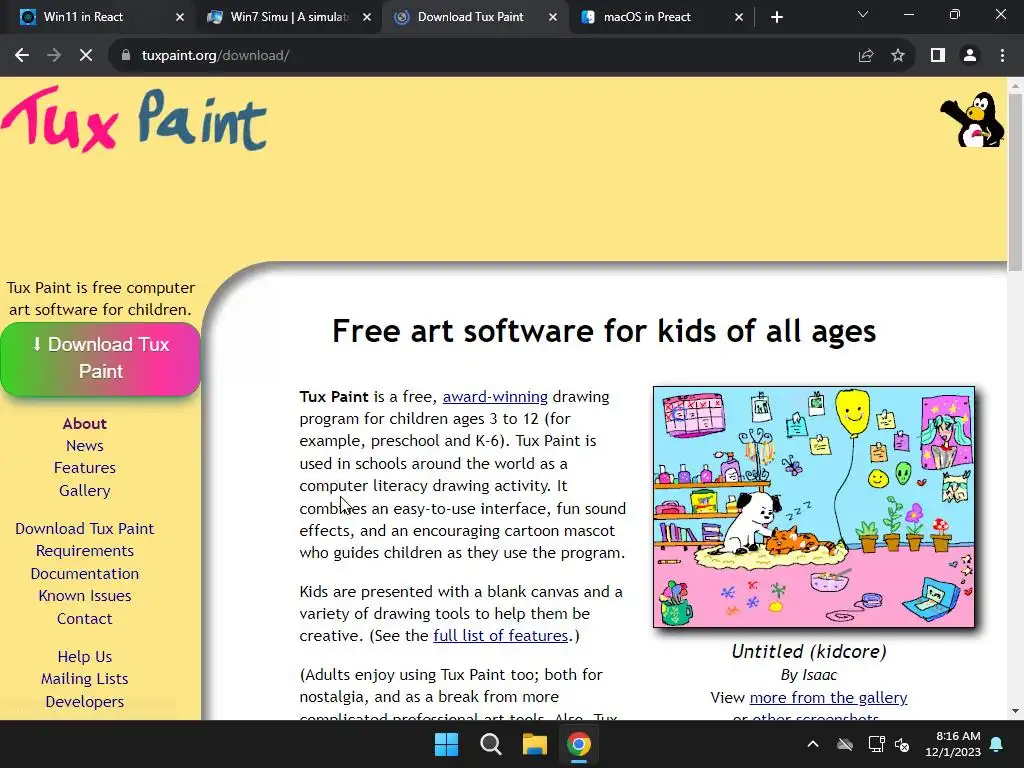Follow the more from the gallery link

(x=829, y=697)
